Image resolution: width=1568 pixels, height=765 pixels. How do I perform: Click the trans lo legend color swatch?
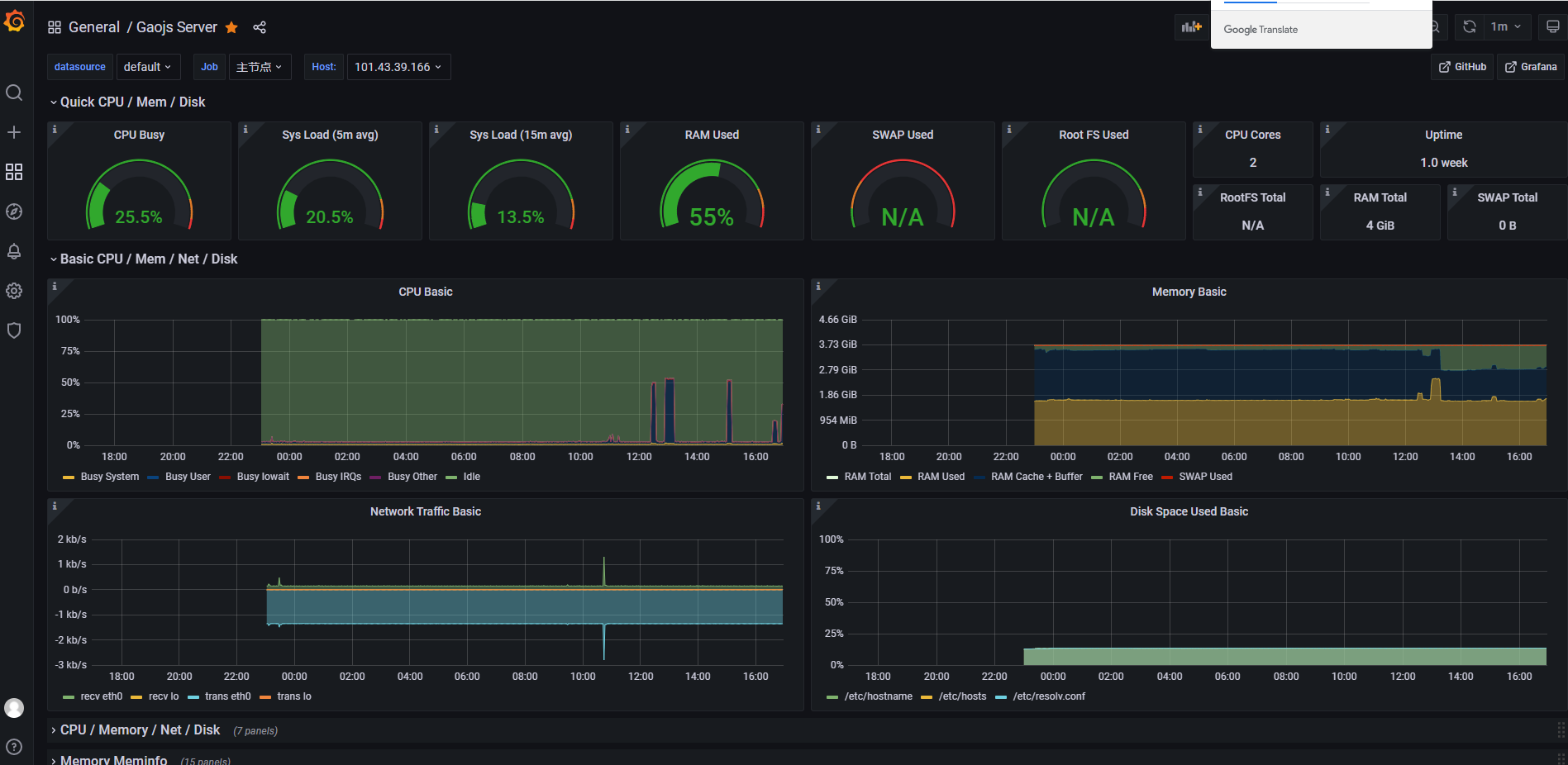tap(265, 697)
